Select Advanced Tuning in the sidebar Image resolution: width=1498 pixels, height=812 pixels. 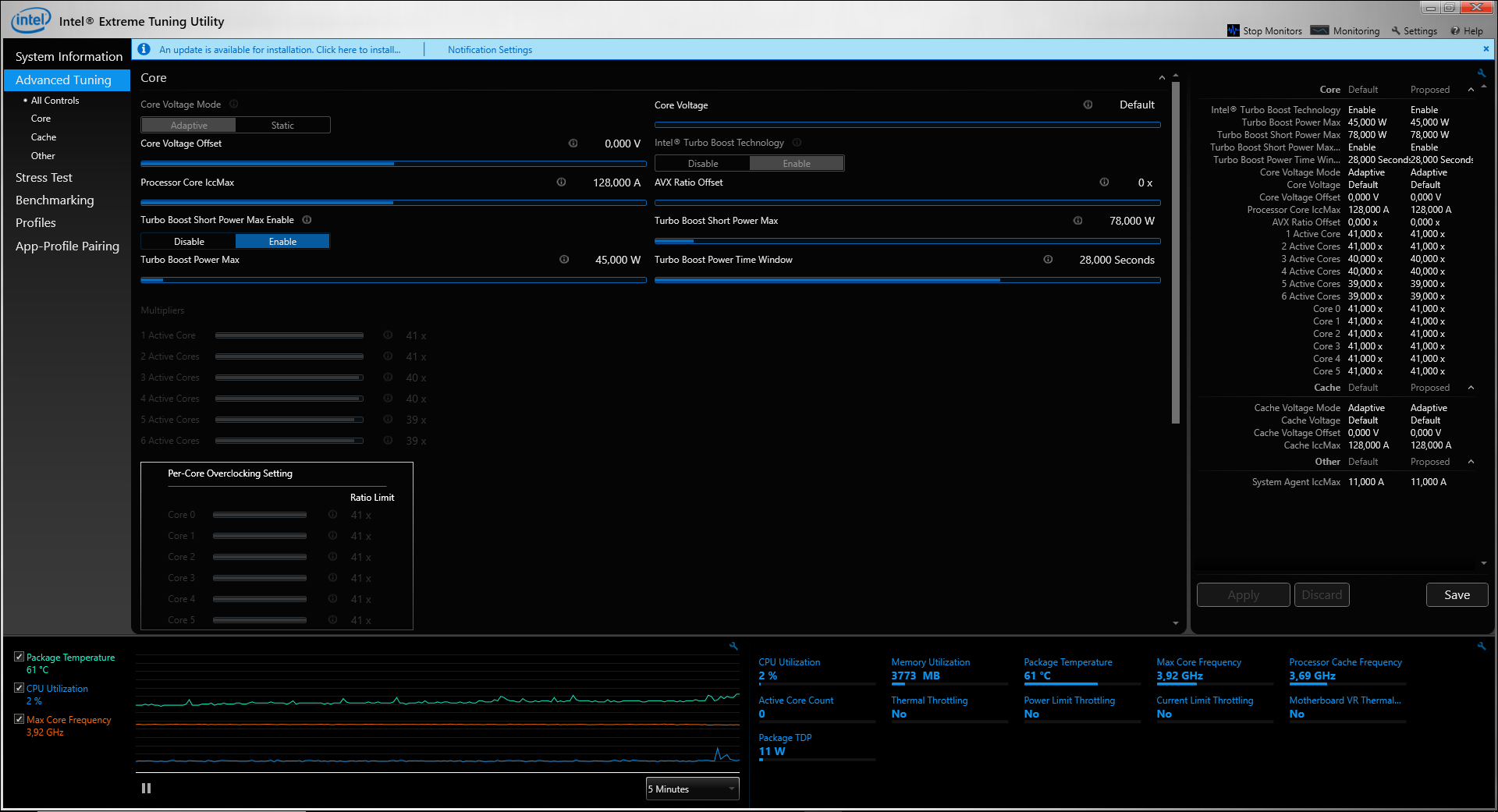(67, 80)
